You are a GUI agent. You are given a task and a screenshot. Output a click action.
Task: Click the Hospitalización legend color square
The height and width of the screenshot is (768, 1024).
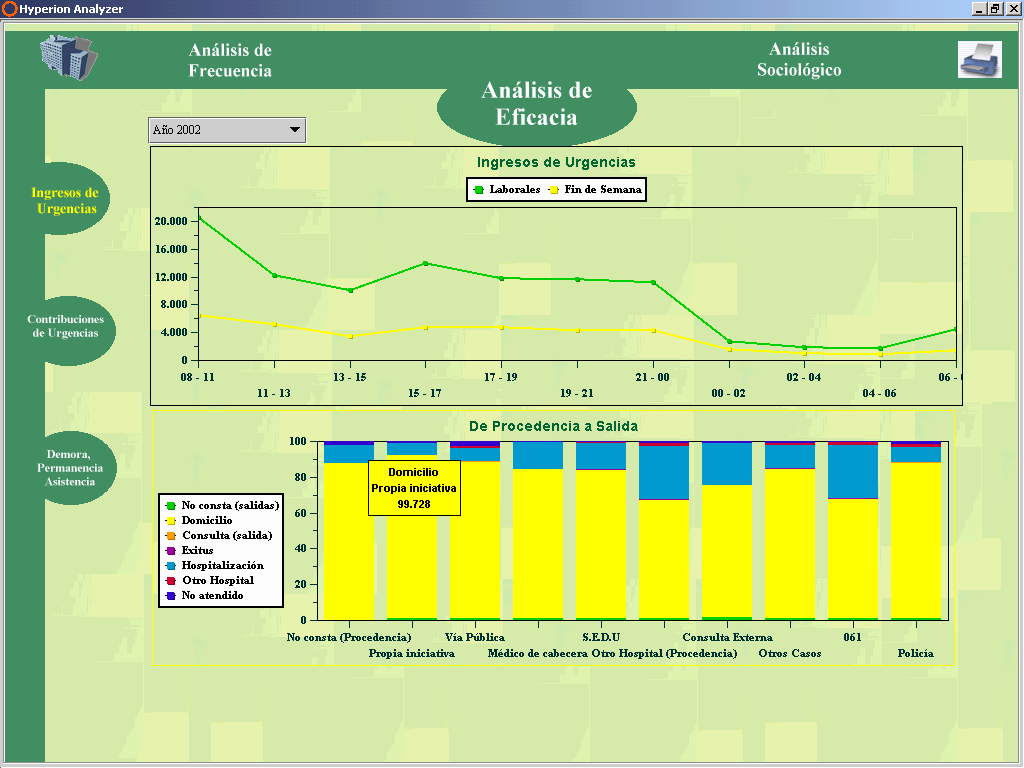pos(171,566)
